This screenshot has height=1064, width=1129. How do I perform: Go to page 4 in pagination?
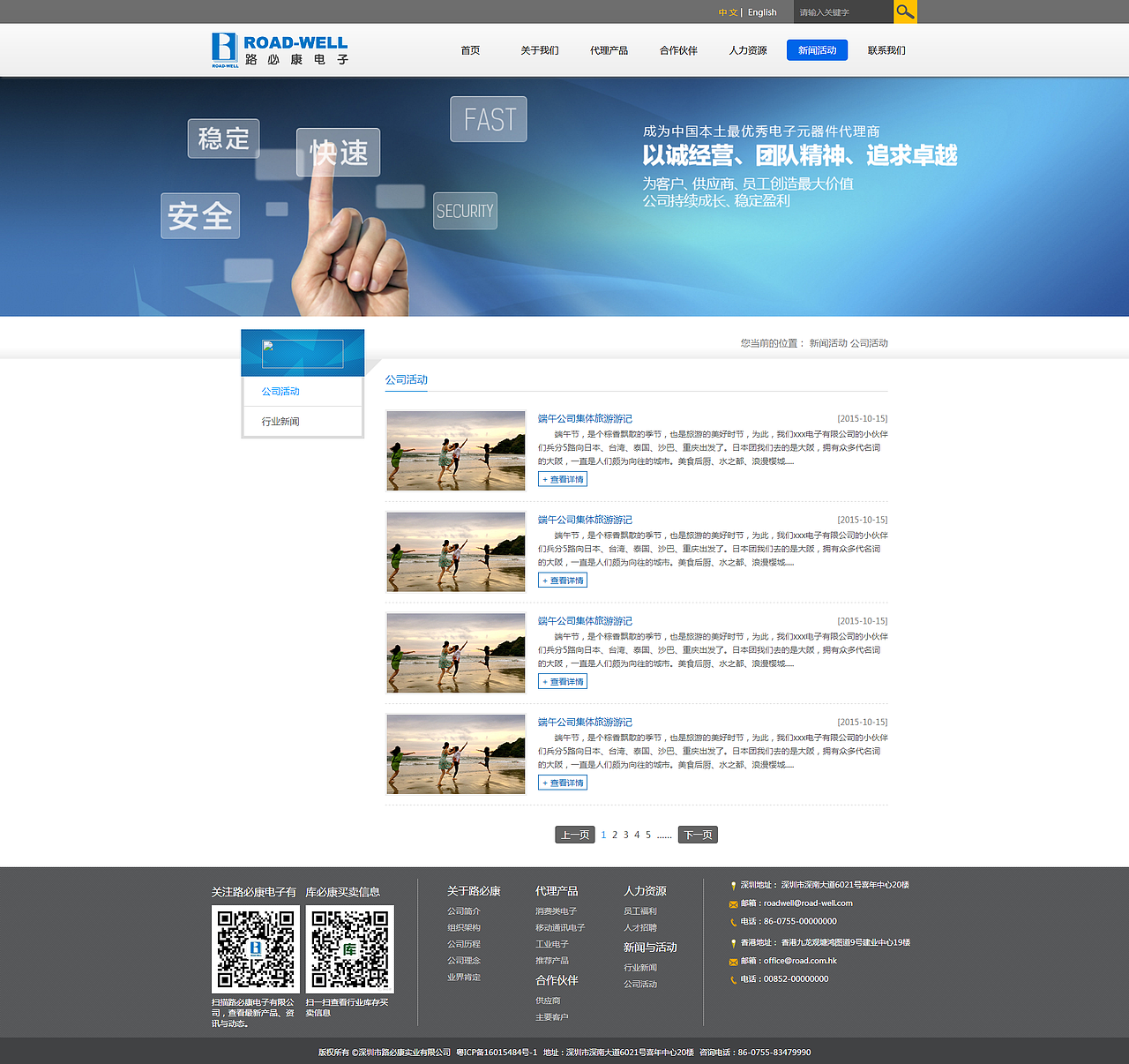[637, 835]
